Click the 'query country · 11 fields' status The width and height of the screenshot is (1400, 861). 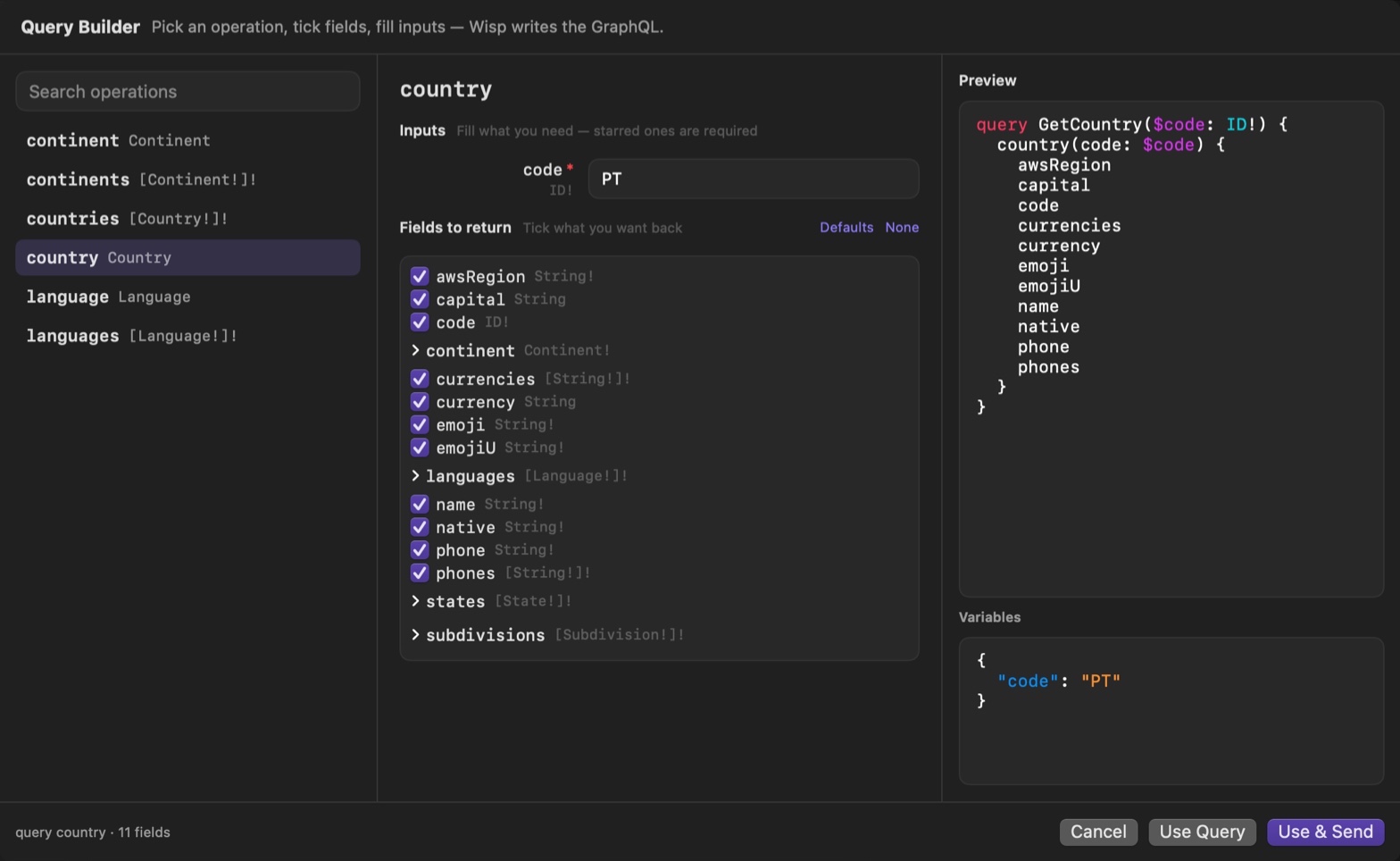pyautogui.click(x=93, y=832)
